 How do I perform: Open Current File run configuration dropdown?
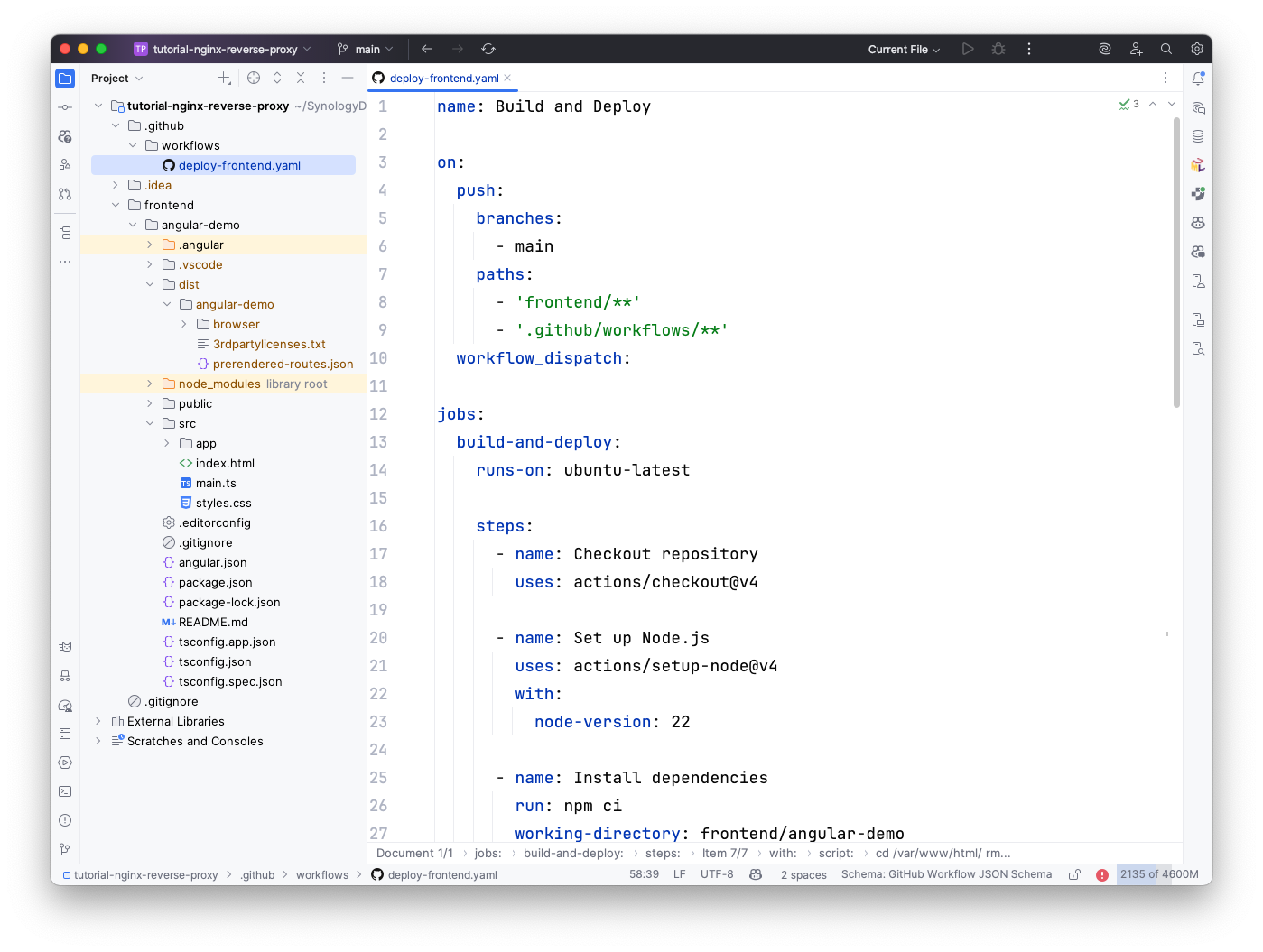904,49
